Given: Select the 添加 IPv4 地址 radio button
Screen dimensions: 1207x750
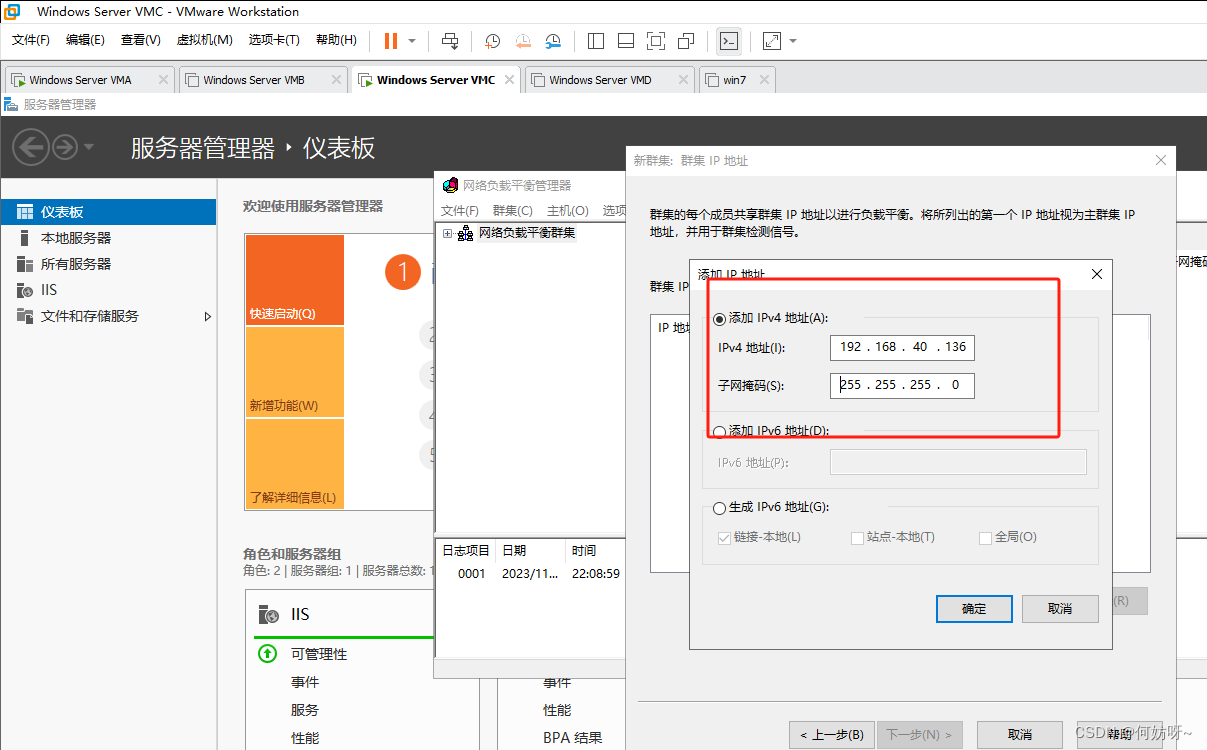Looking at the screenshot, I should click(x=719, y=319).
